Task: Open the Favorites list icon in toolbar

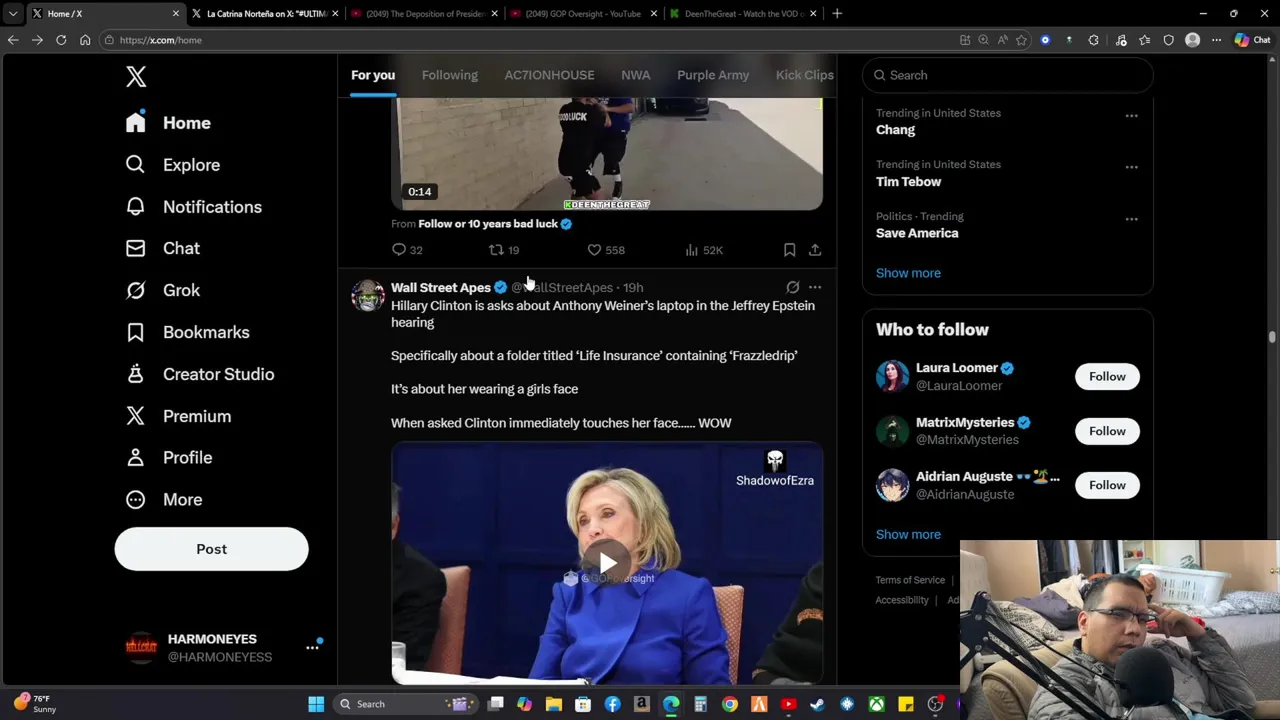Action: [x=1145, y=40]
